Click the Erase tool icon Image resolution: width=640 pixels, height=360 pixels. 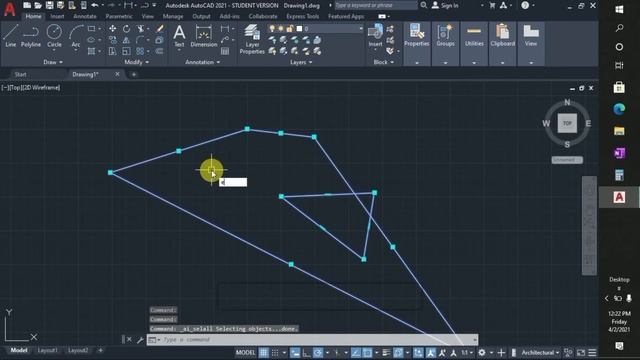160,29
